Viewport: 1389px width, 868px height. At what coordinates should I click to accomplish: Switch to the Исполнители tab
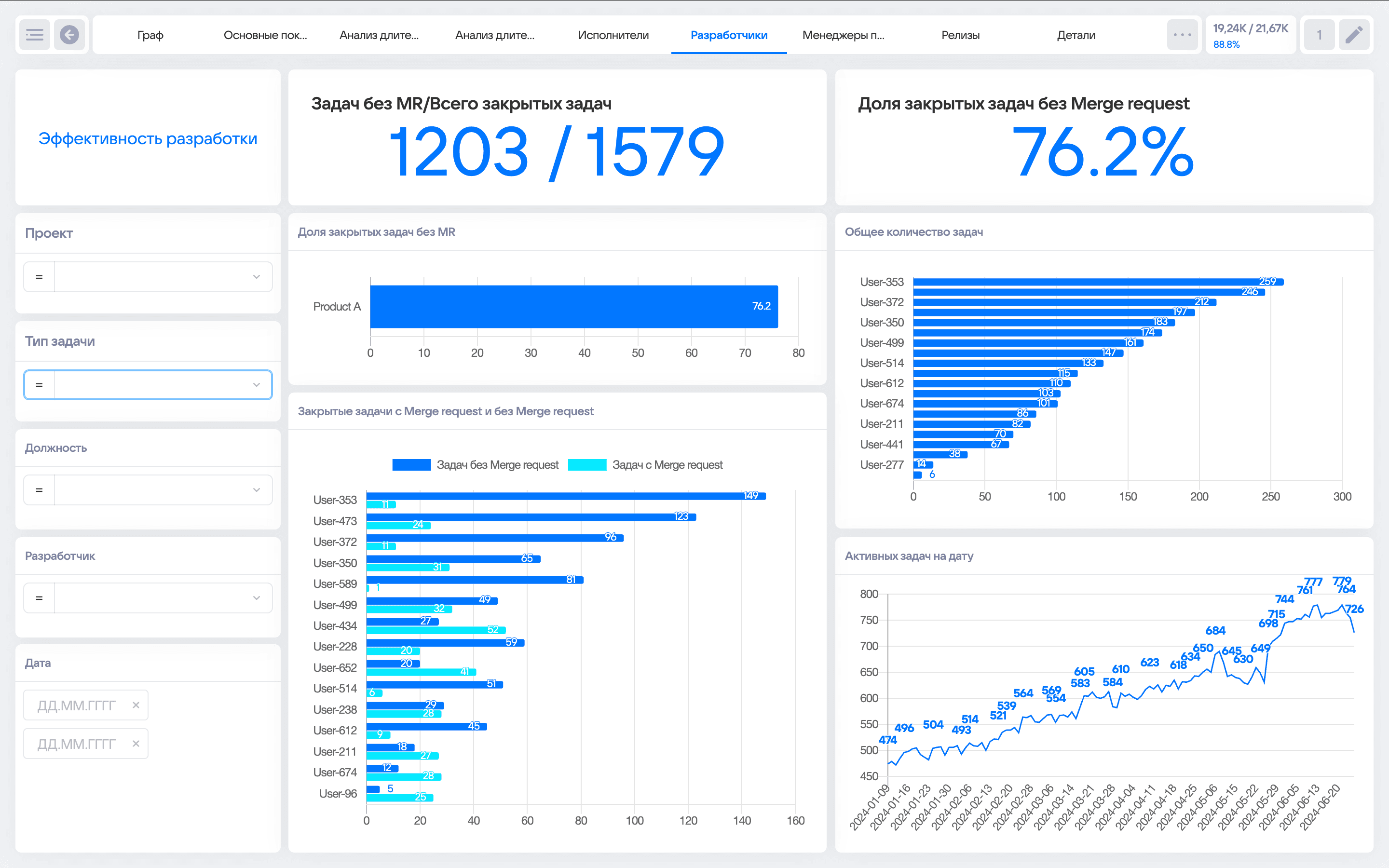[x=613, y=35]
